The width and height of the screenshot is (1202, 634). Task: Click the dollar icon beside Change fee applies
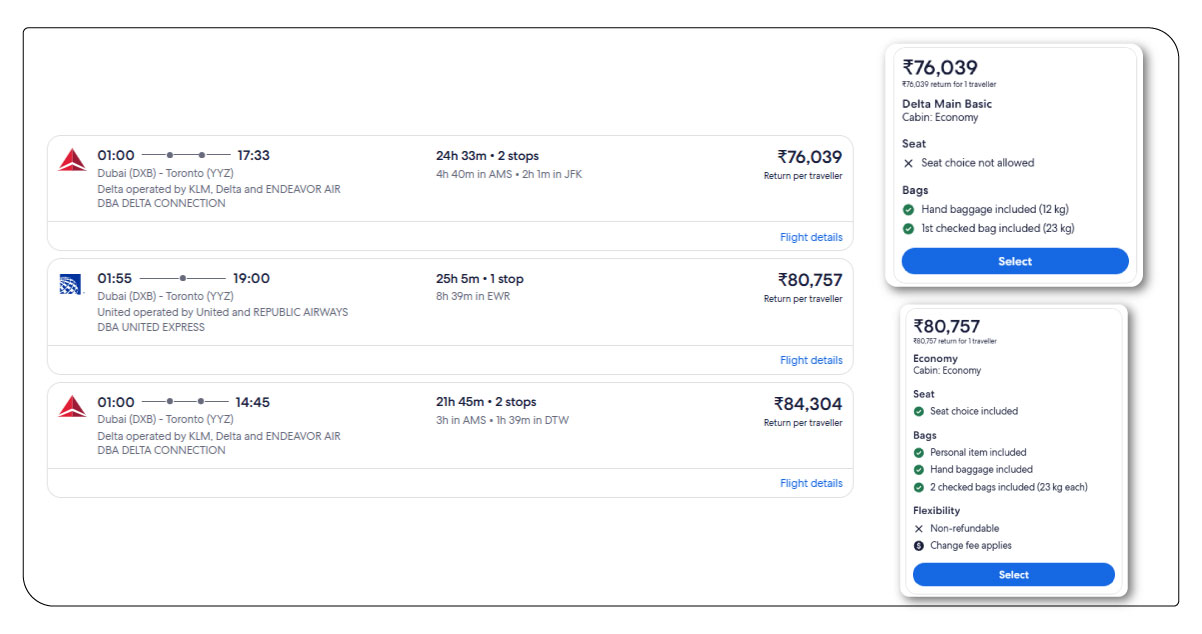click(919, 546)
